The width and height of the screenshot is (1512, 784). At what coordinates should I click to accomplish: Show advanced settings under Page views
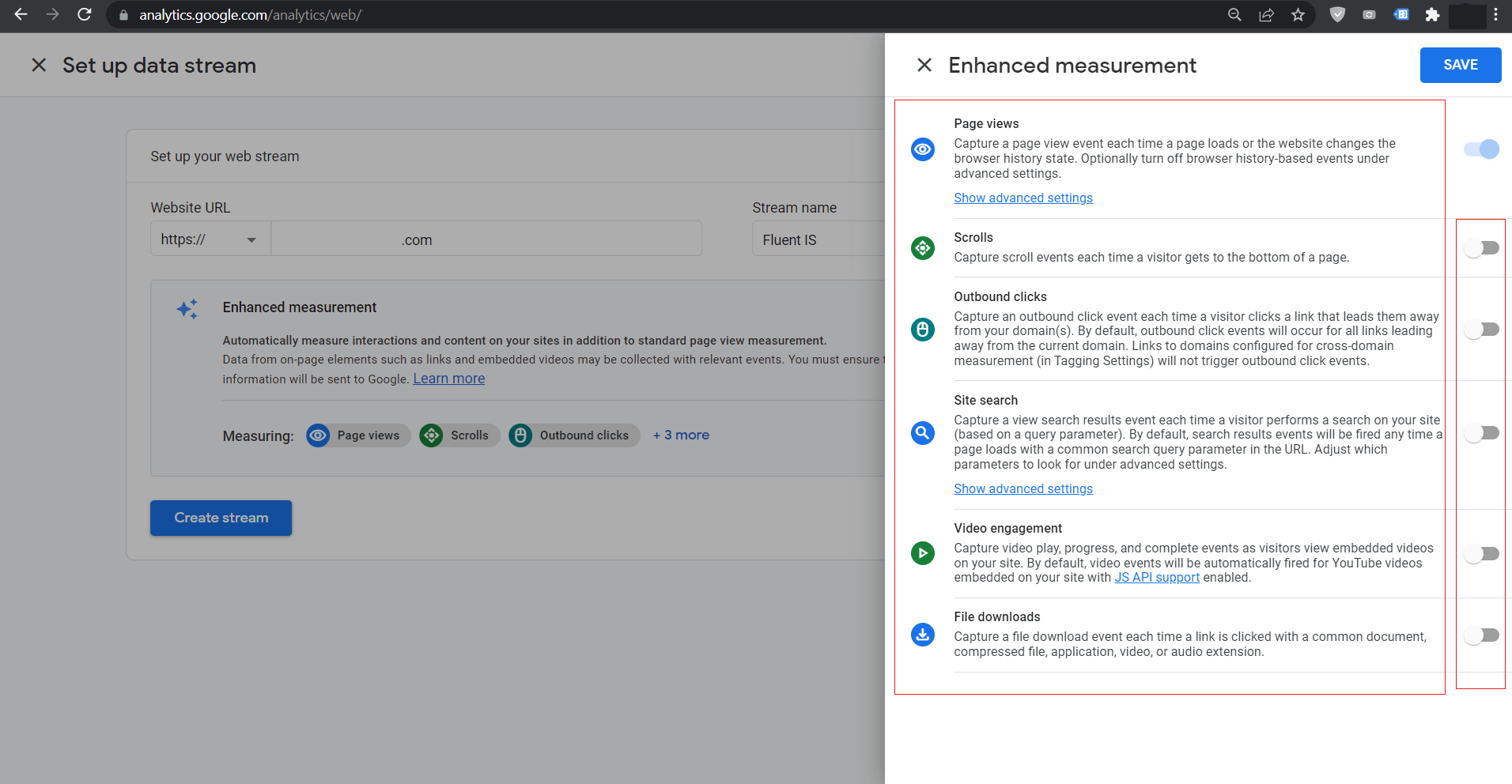tap(1022, 198)
